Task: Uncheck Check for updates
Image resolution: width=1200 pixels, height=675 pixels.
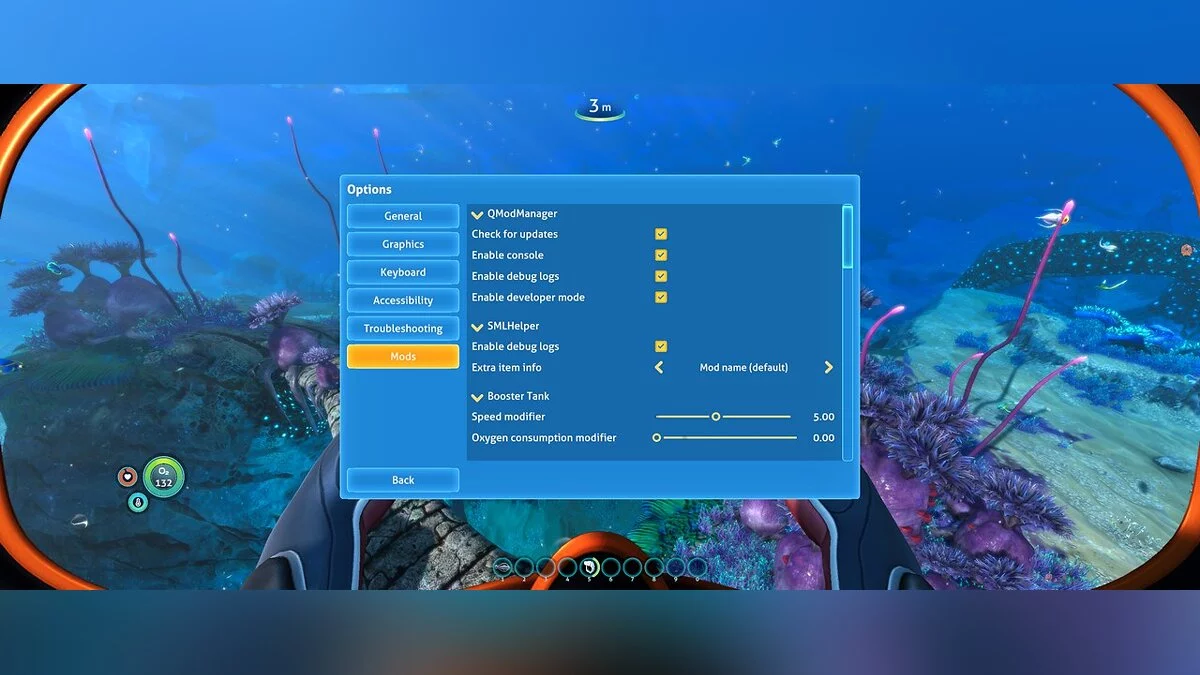Action: point(661,233)
